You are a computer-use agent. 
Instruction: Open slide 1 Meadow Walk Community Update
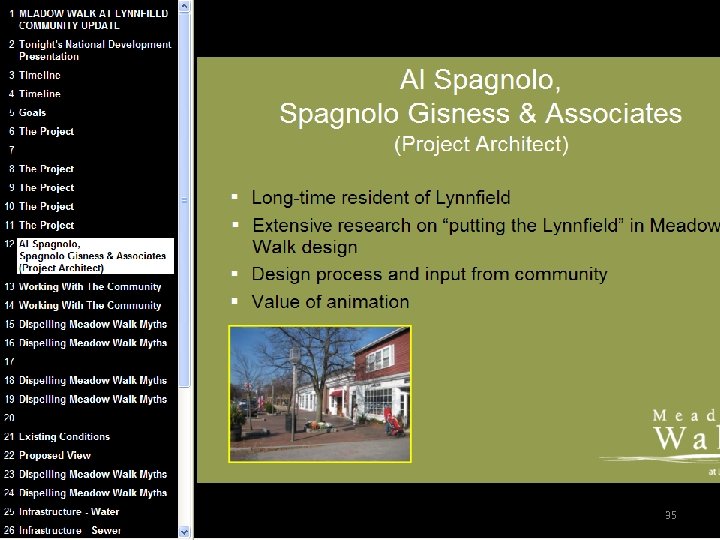click(93, 19)
